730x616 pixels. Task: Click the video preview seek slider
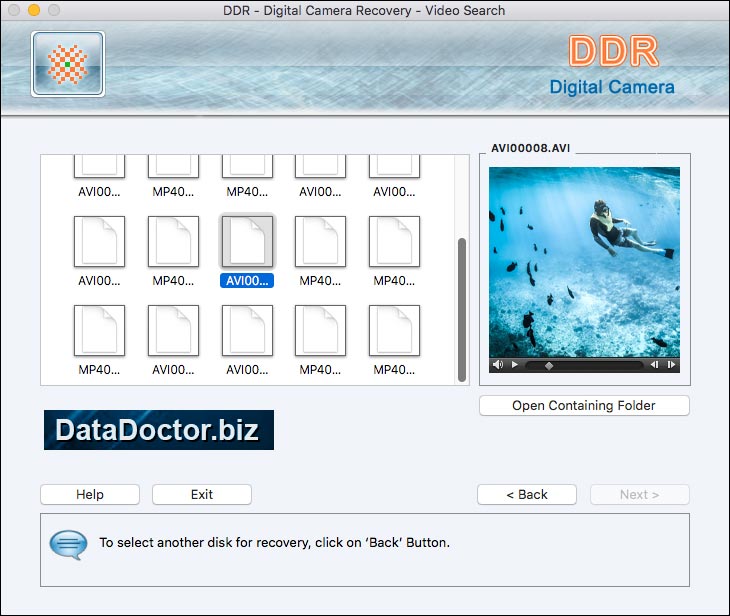[x=585, y=366]
